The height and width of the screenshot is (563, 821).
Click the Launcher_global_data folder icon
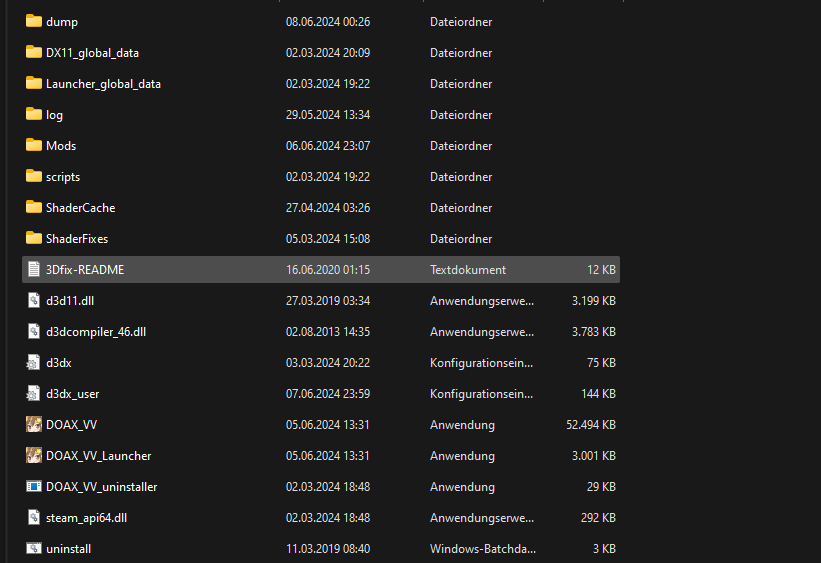point(34,83)
